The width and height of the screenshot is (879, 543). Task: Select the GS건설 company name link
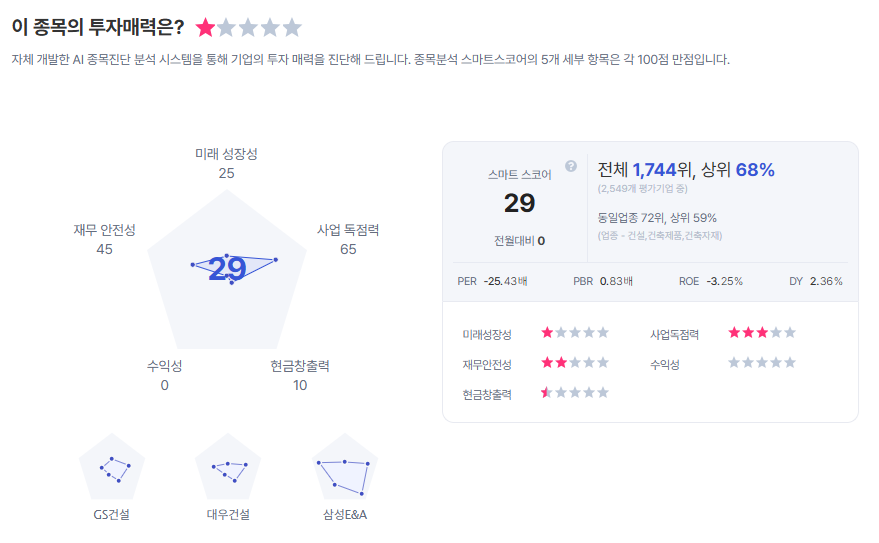pyautogui.click(x=111, y=515)
